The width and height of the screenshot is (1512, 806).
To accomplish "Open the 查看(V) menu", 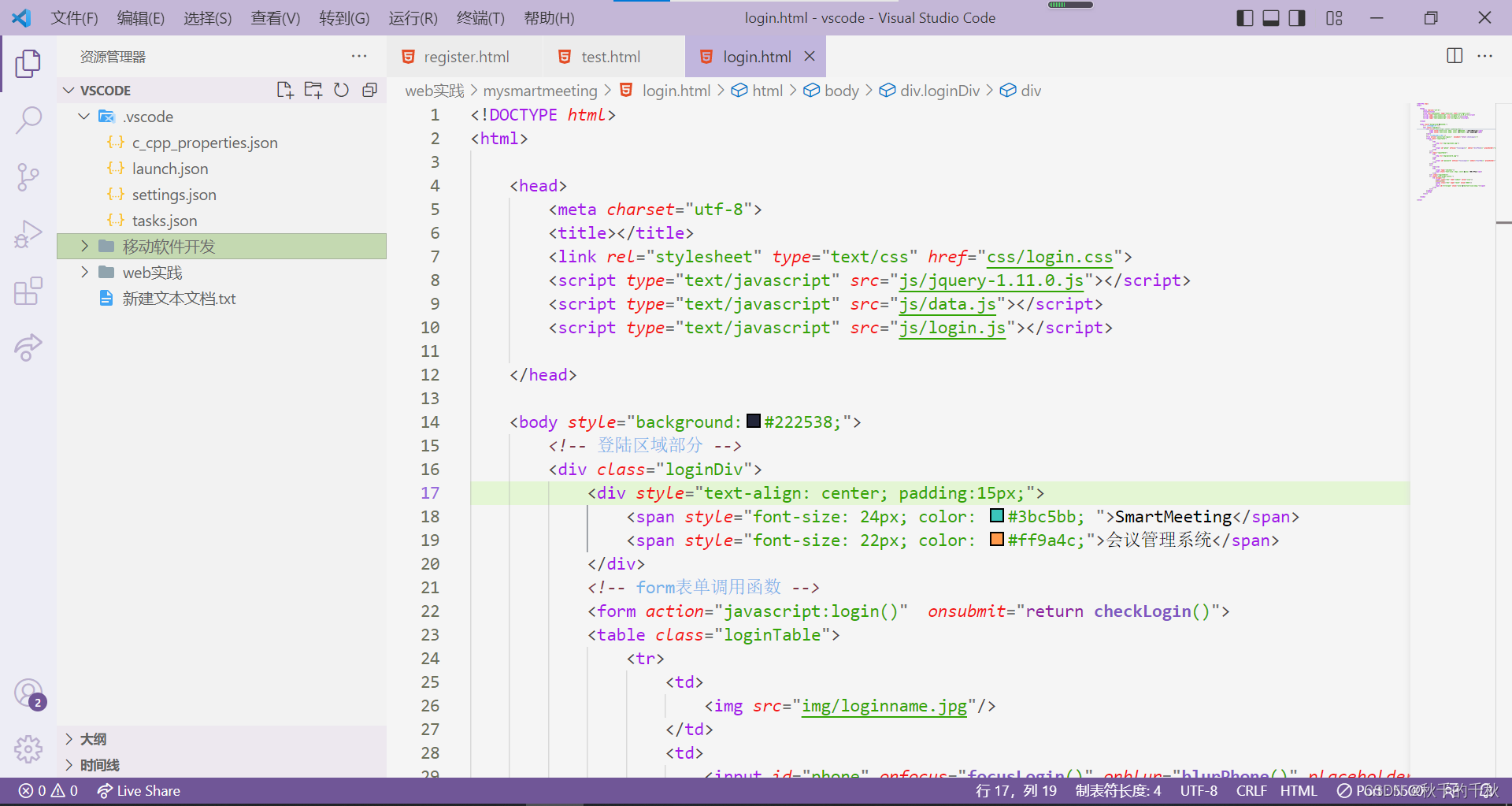I will pos(276,18).
